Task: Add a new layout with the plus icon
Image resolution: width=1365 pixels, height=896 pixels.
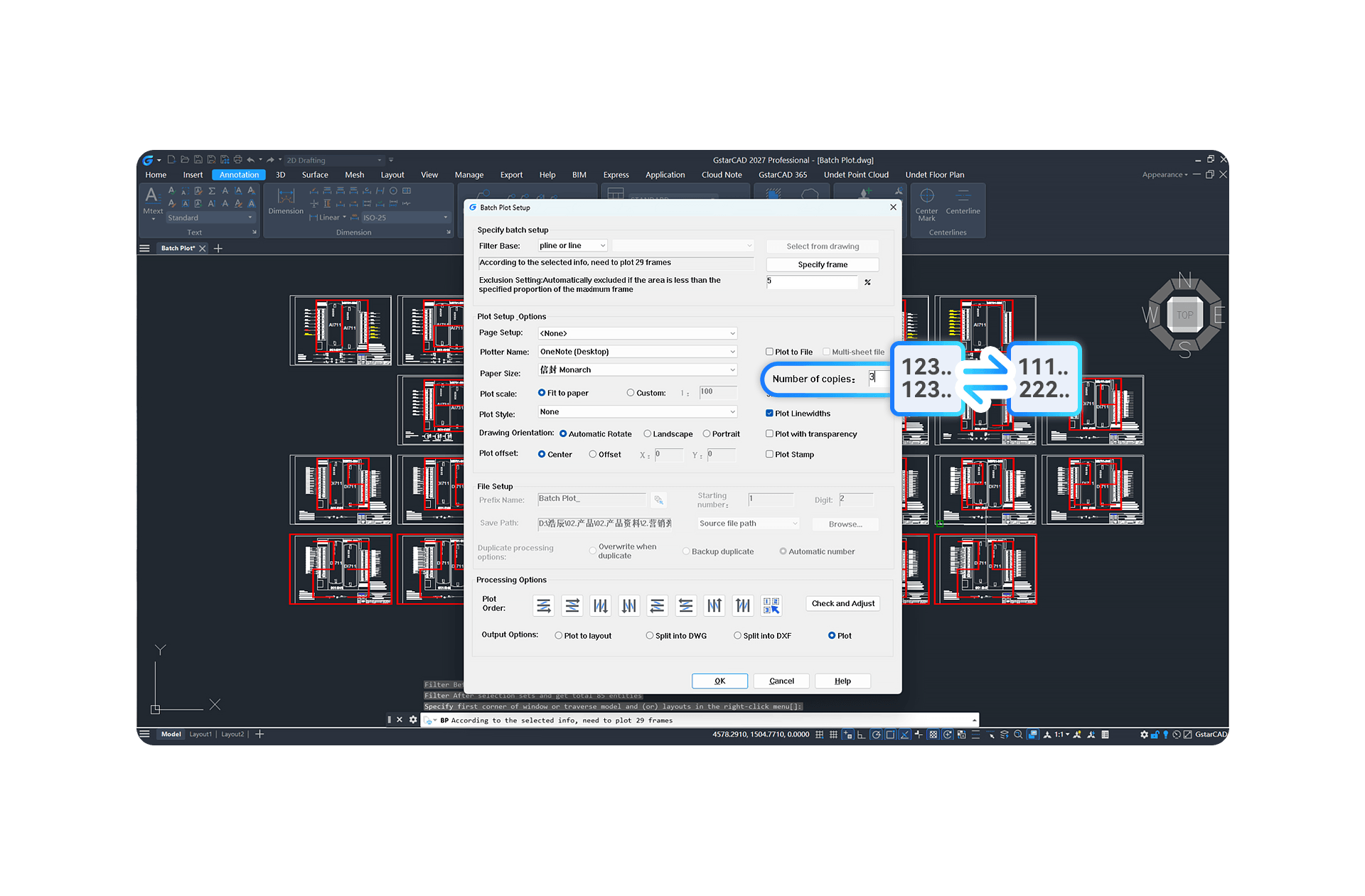Action: [x=259, y=734]
